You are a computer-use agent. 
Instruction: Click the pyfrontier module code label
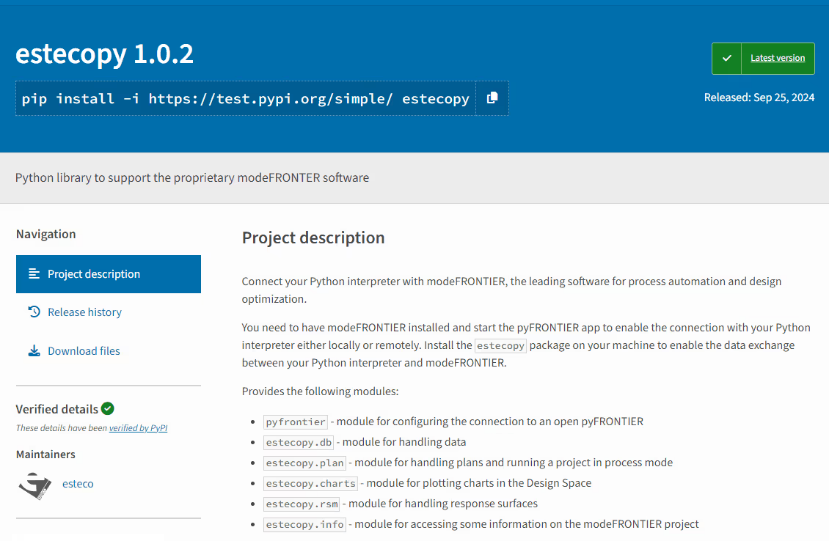tap(295, 422)
